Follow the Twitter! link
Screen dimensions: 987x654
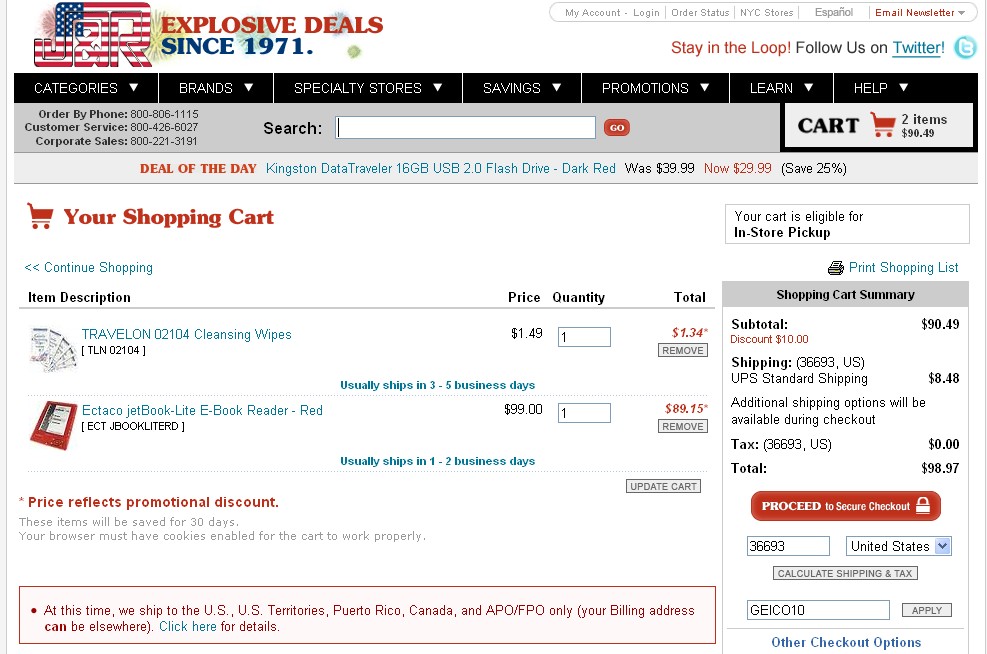(x=918, y=48)
